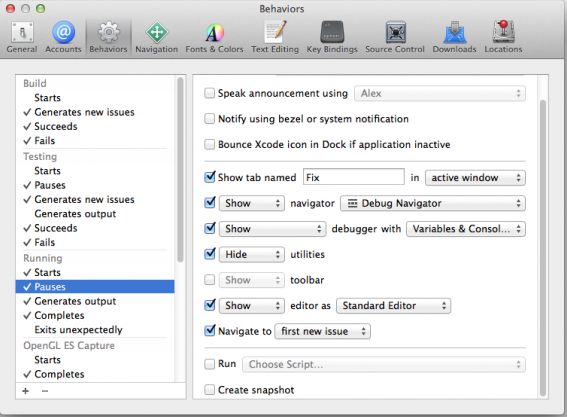The height and width of the screenshot is (417, 567).
Task: Select OpenGL ES Capture Starts
Action: 95,360
